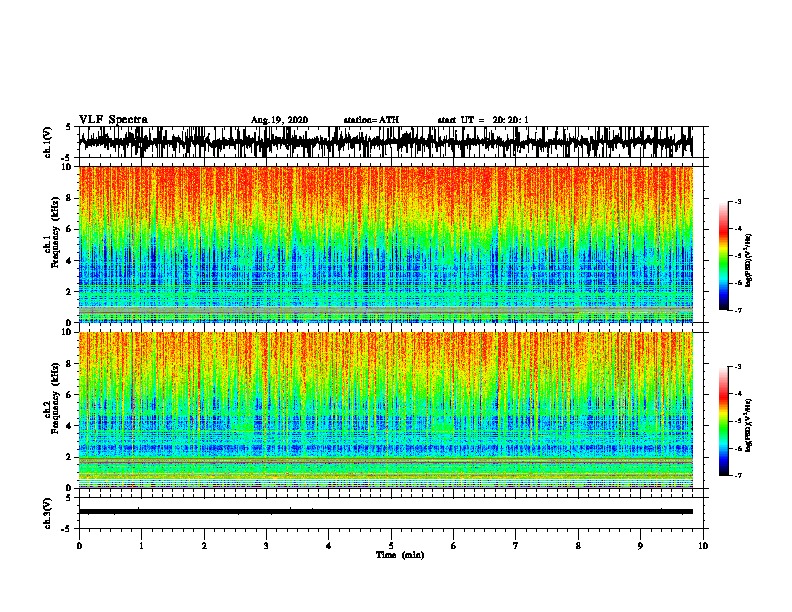
Task: Click the "-3" label on ch.2 color scale
Action: tap(737, 367)
